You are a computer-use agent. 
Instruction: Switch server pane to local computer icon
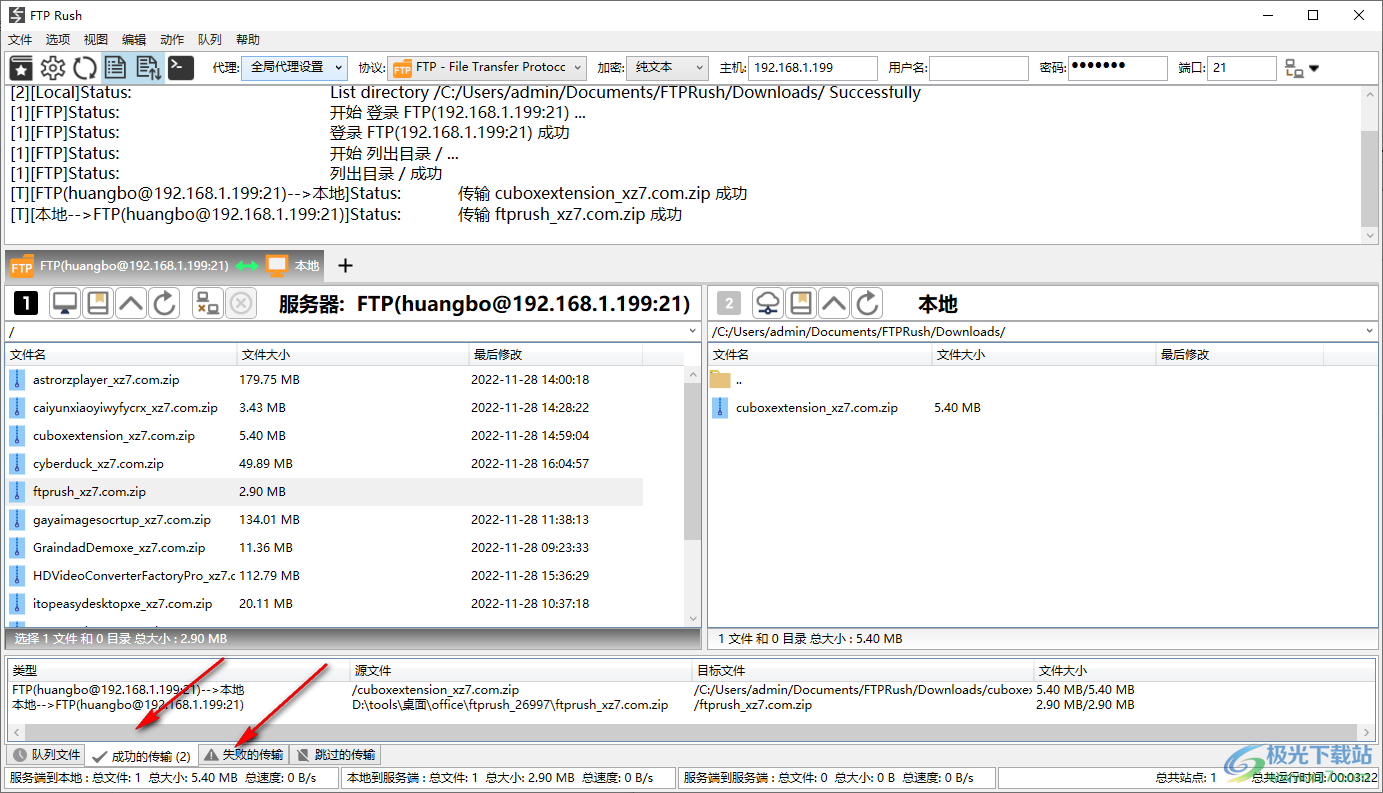66,304
